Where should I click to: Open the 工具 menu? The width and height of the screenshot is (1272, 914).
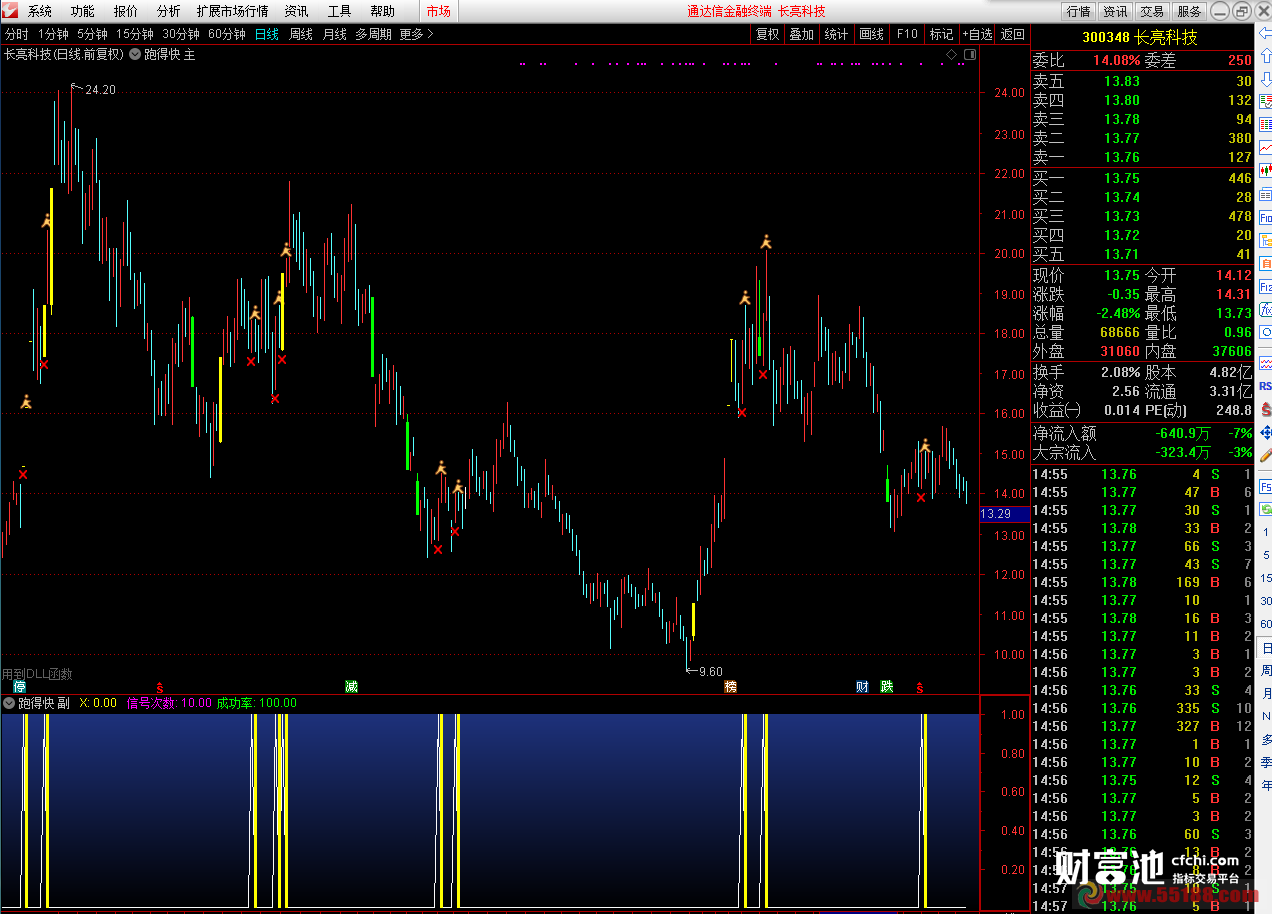(x=339, y=11)
